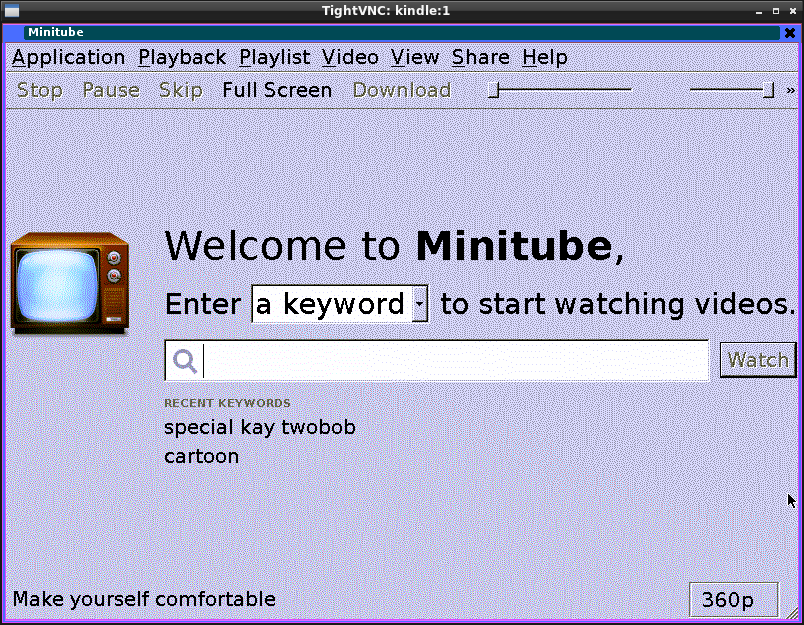Close the Minitube window
Screen dimensions: 804x625
tap(790, 33)
